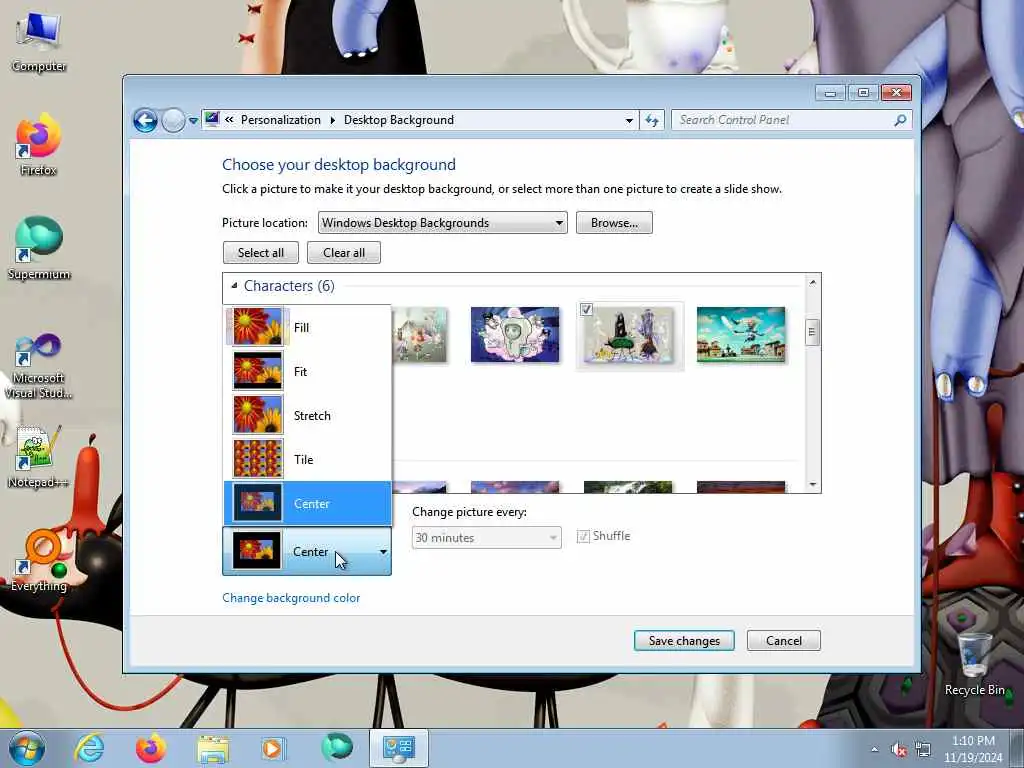Go back with the Back arrow button
This screenshot has width=1024, height=768.
click(x=145, y=120)
